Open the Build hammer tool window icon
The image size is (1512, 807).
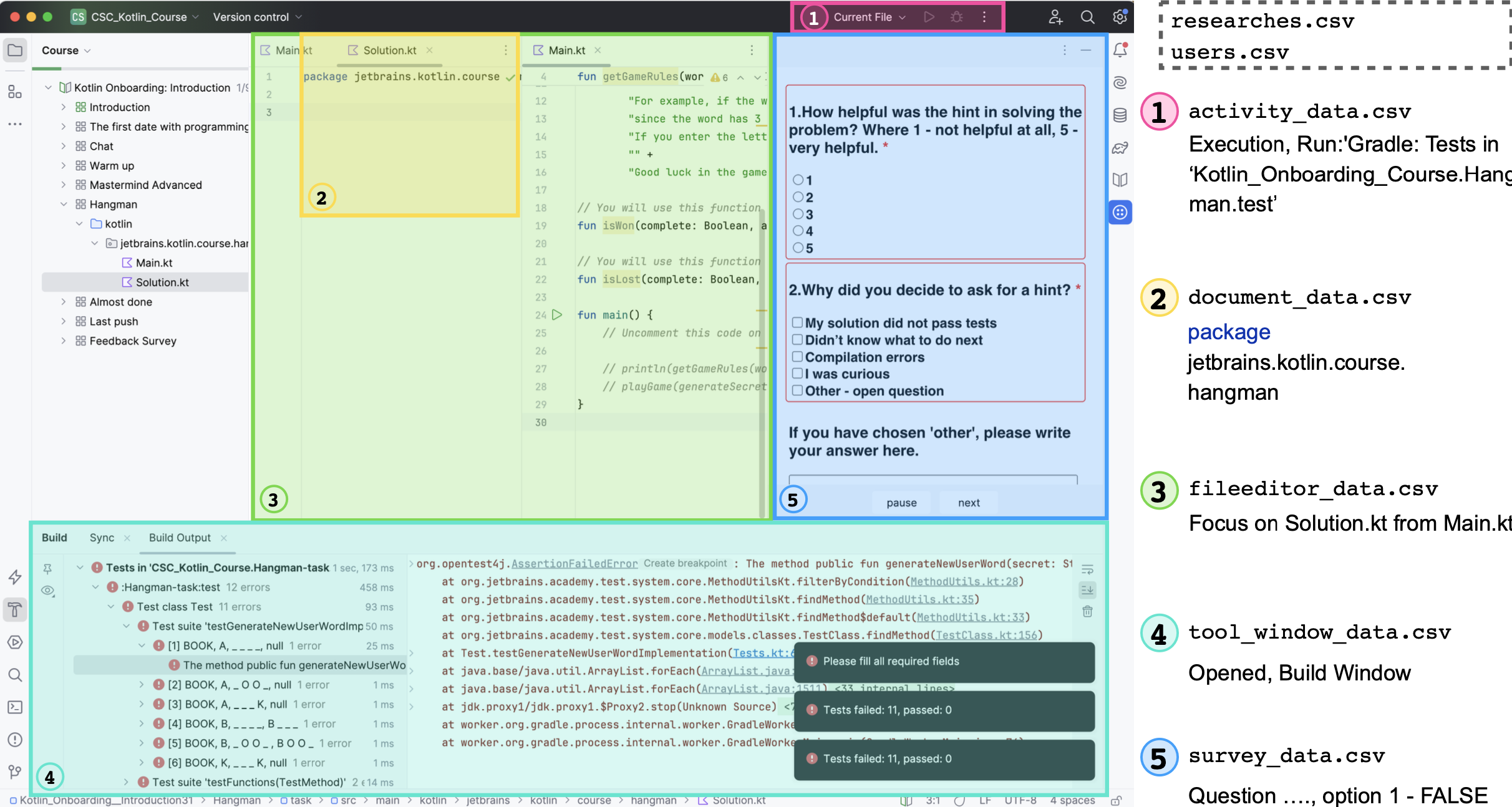15,609
